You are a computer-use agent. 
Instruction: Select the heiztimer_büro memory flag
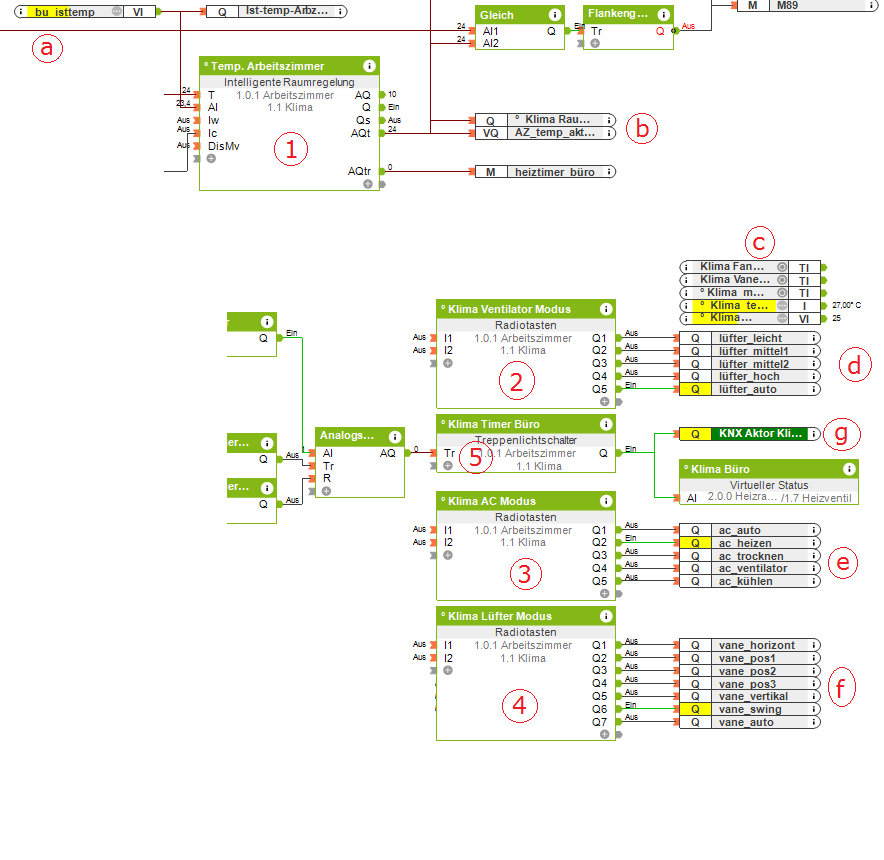click(545, 172)
